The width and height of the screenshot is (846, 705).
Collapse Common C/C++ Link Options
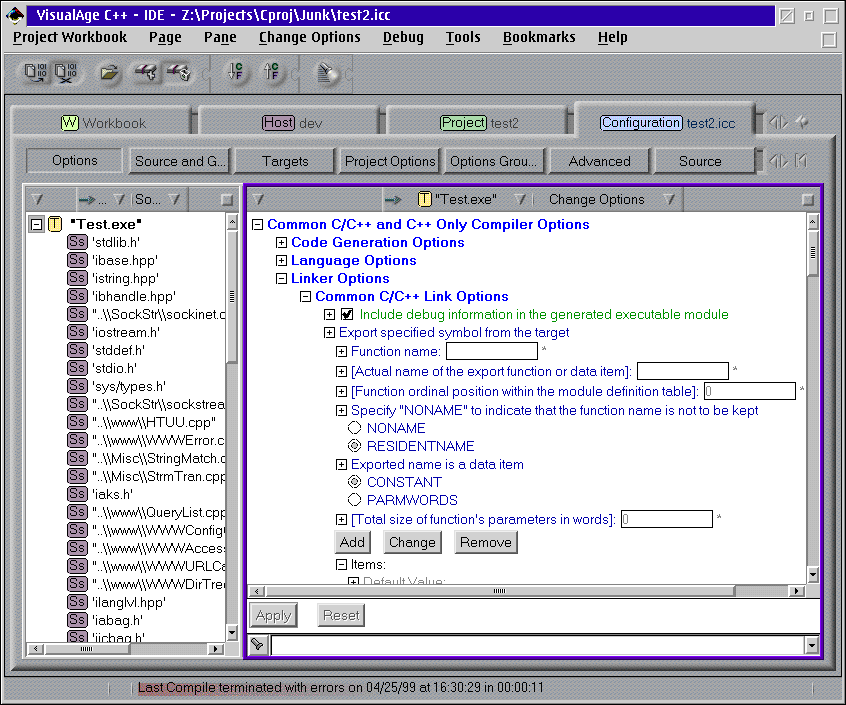click(305, 297)
